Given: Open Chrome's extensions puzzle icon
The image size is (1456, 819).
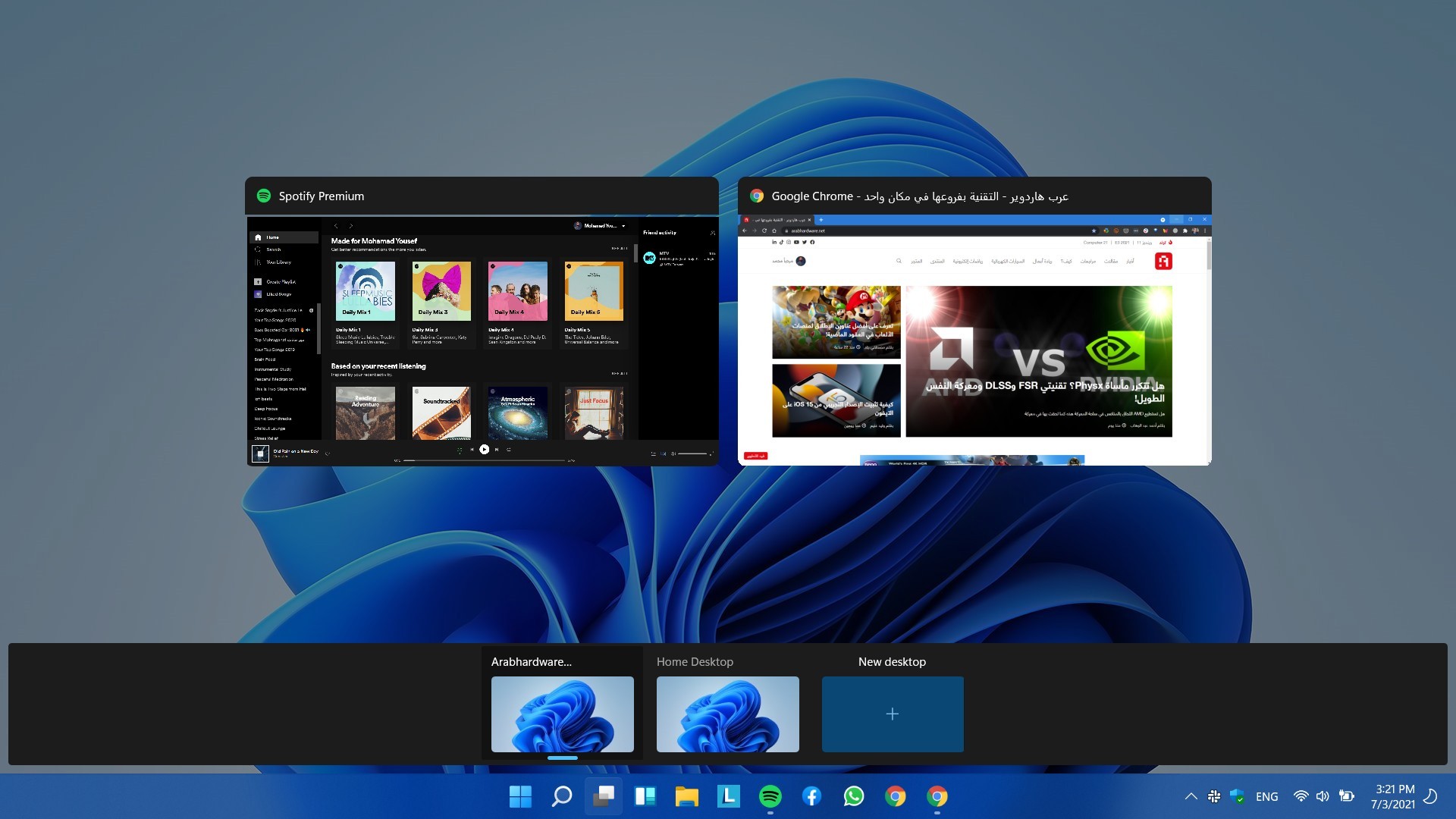Looking at the screenshot, I should click(x=1185, y=231).
